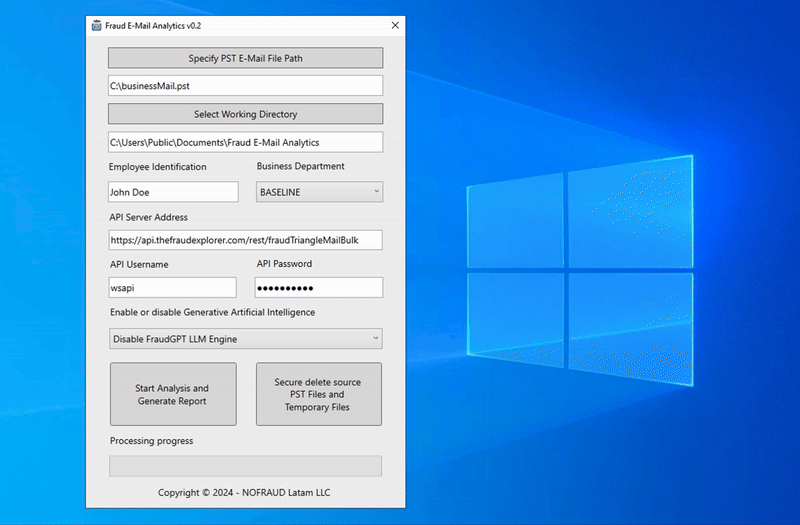Click the Fraud E-Mail Analytics title bar icon
Viewport: 800px width, 525px height.
pyautogui.click(x=96, y=26)
